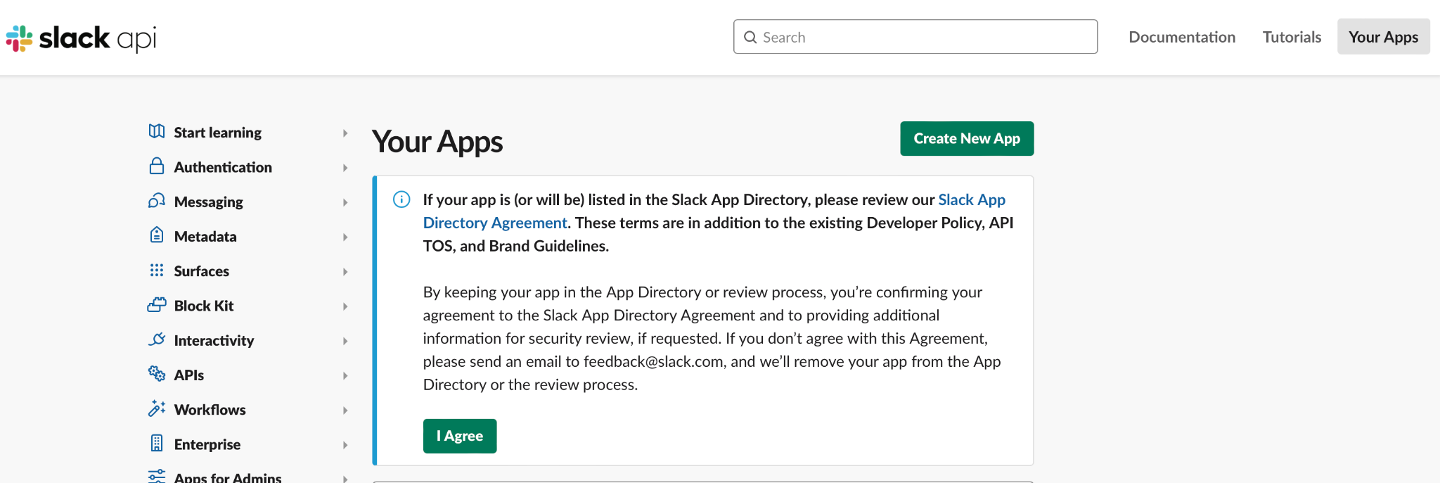Click the APIs gears icon
The height and width of the screenshot is (484, 1440).
click(156, 374)
